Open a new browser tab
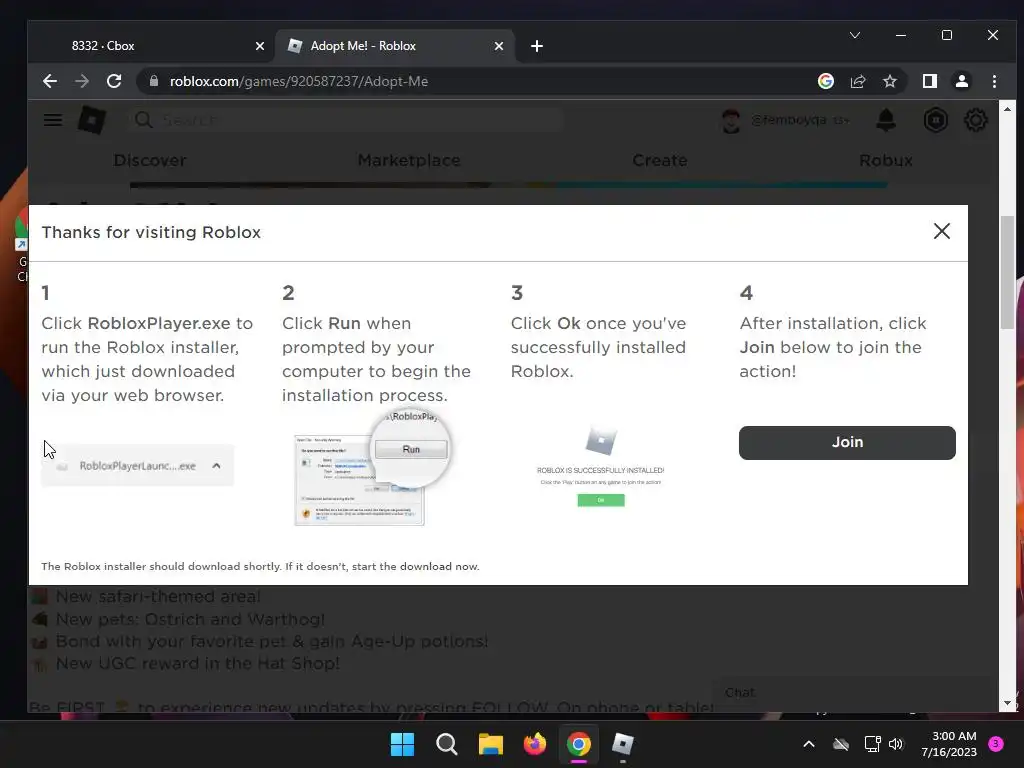The height and width of the screenshot is (768, 1024). coord(537,46)
